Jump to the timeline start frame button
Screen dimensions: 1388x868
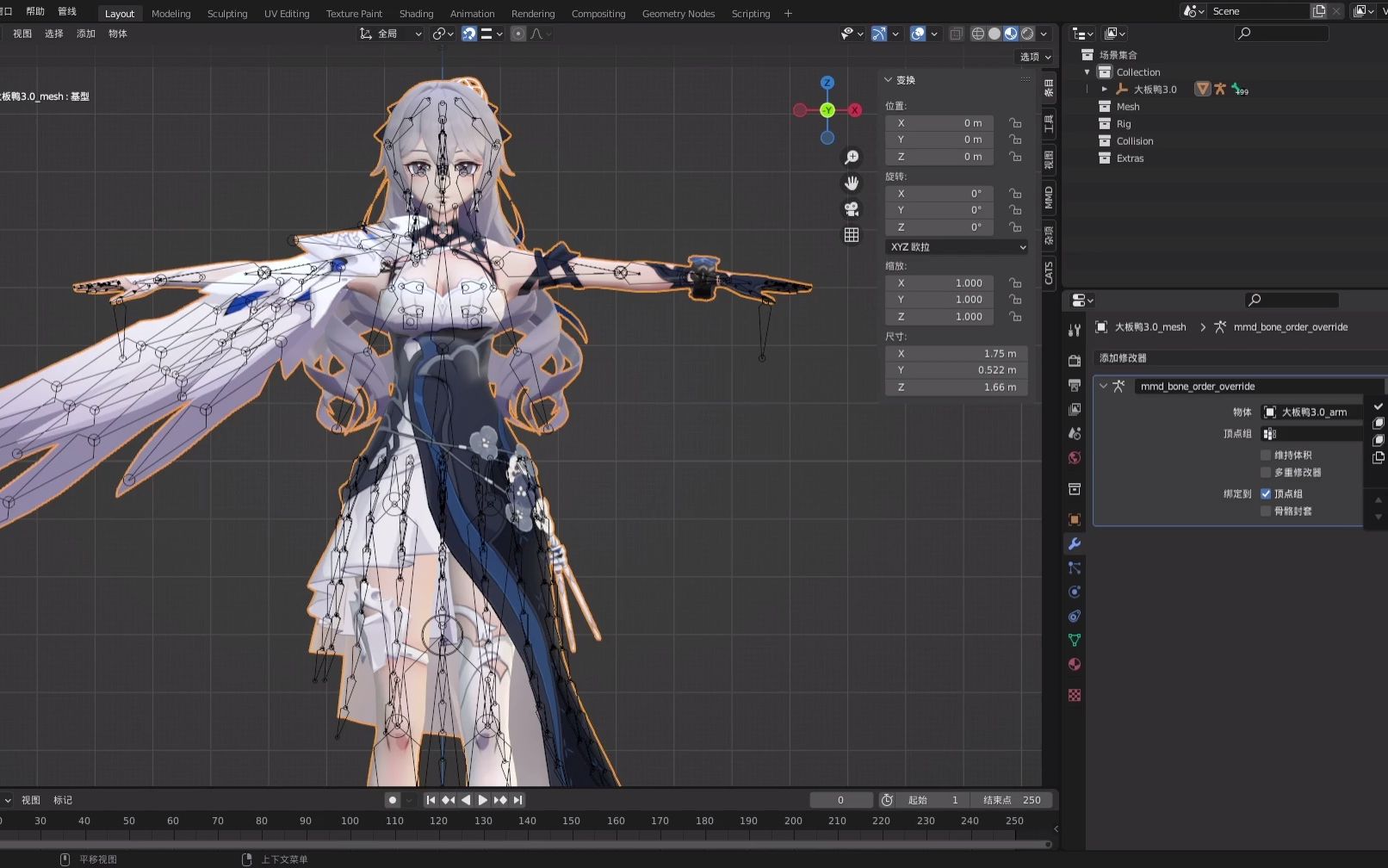431,800
